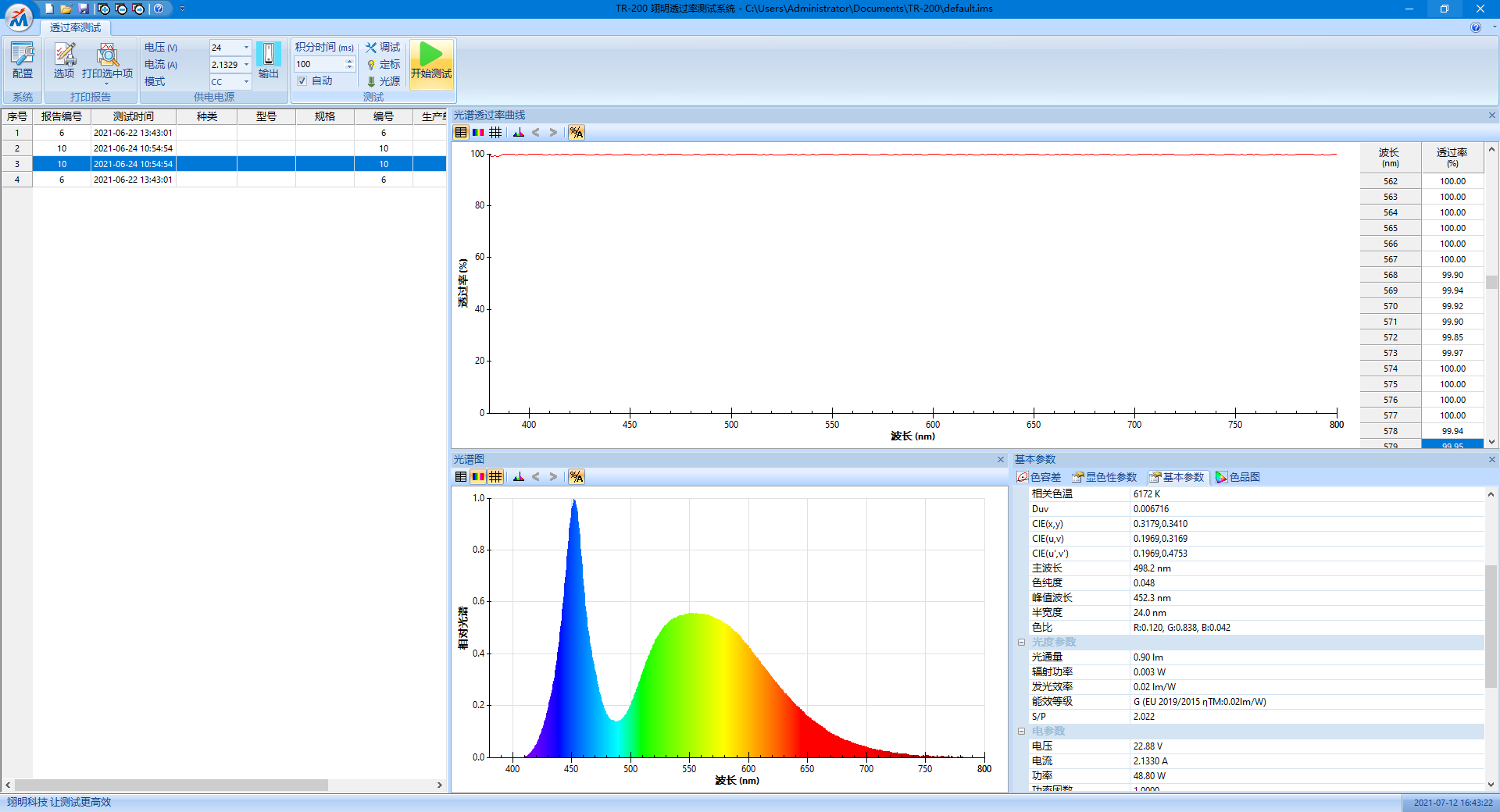The width and height of the screenshot is (1500, 812).
Task: Toggle grid lines in transmittance curve toolbar
Action: click(495, 133)
